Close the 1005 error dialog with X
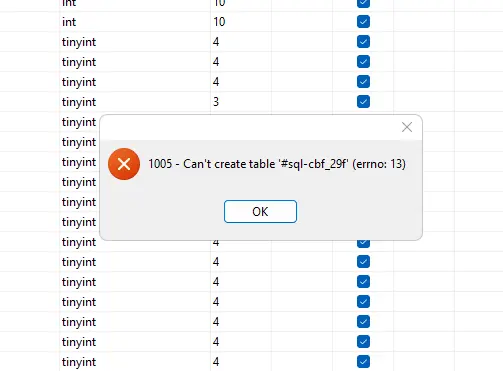503x371 pixels. [407, 127]
